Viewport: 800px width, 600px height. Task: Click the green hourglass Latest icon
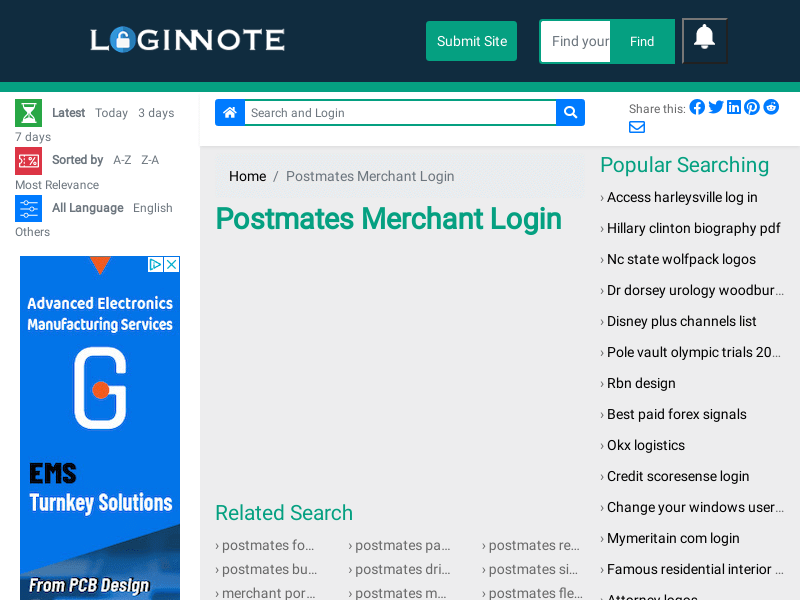pos(29,113)
